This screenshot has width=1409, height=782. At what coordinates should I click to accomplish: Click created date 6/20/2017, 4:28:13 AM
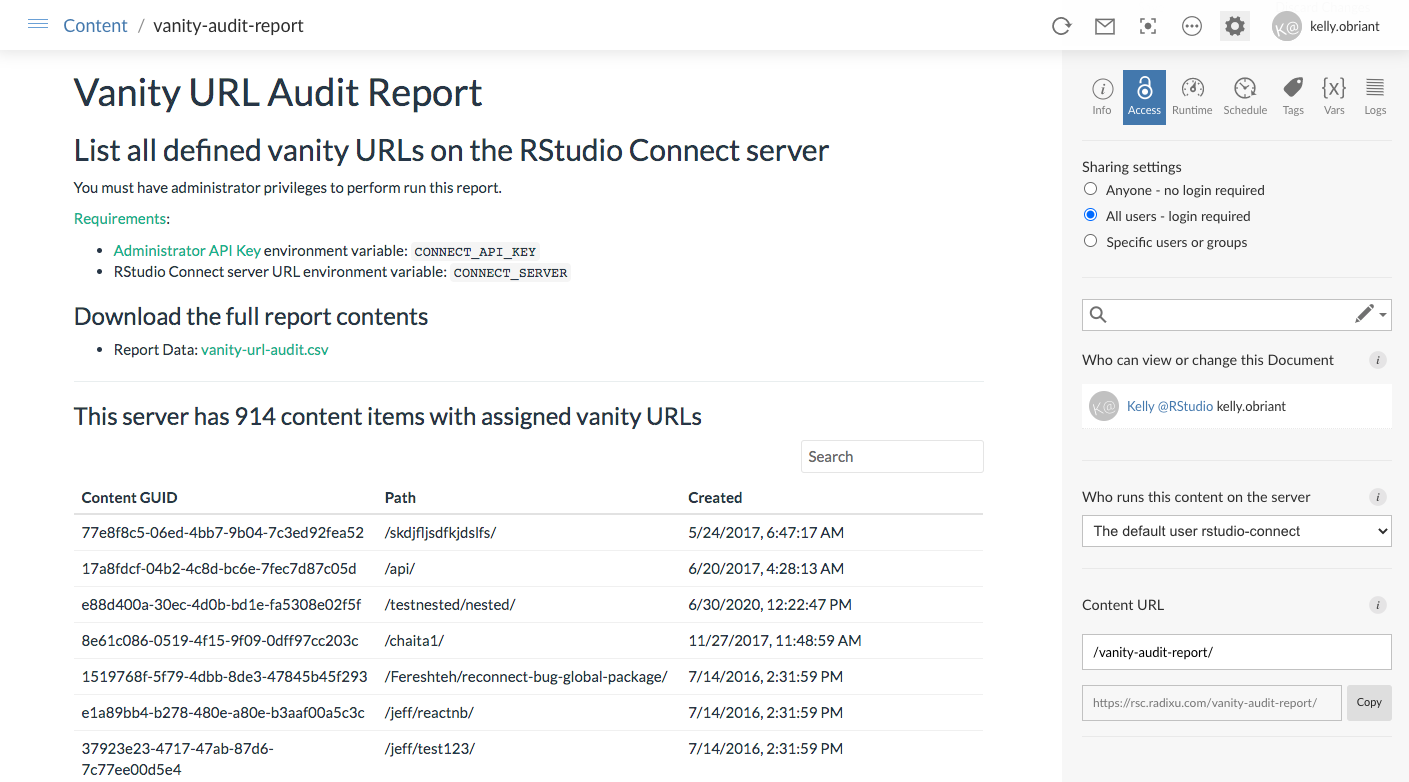pyautogui.click(x=766, y=569)
